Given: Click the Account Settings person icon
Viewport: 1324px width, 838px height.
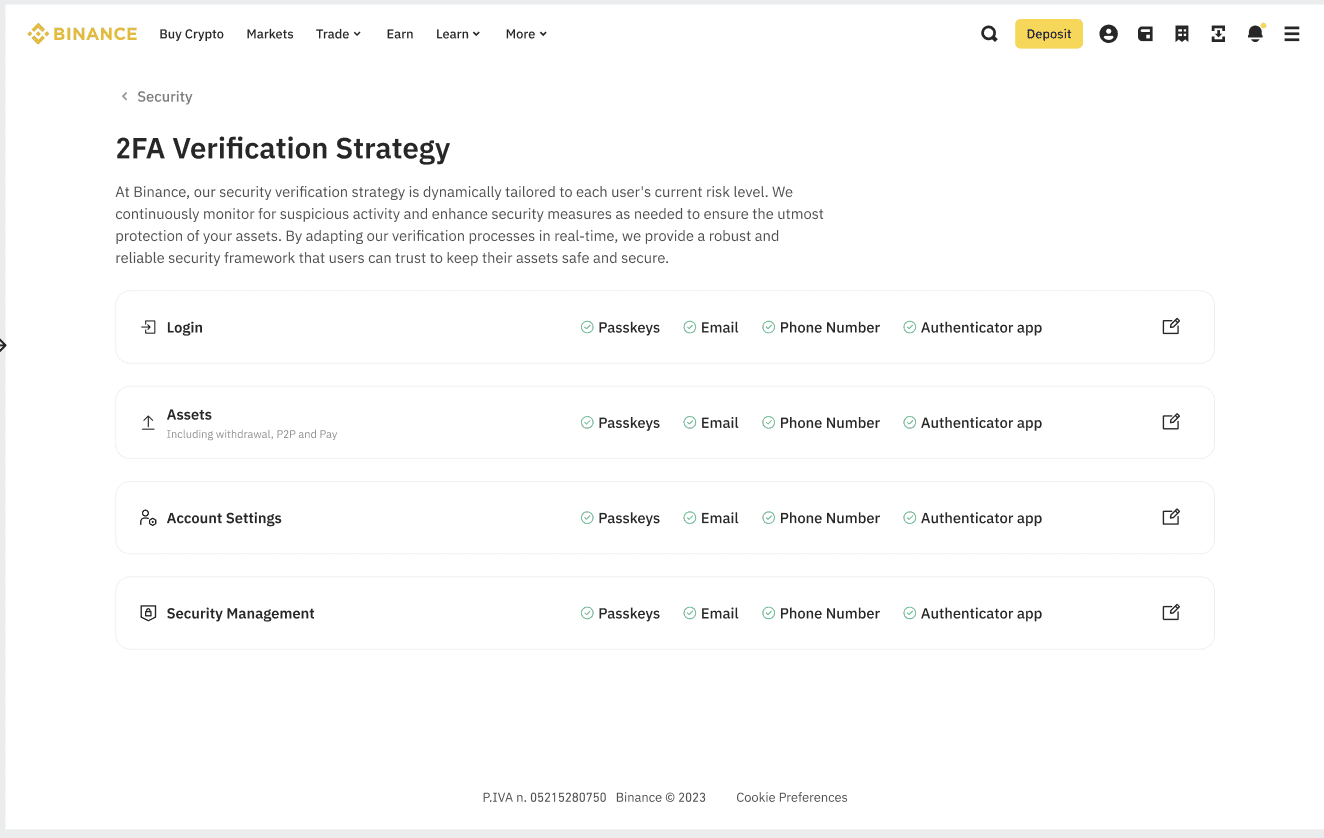Looking at the screenshot, I should point(148,518).
